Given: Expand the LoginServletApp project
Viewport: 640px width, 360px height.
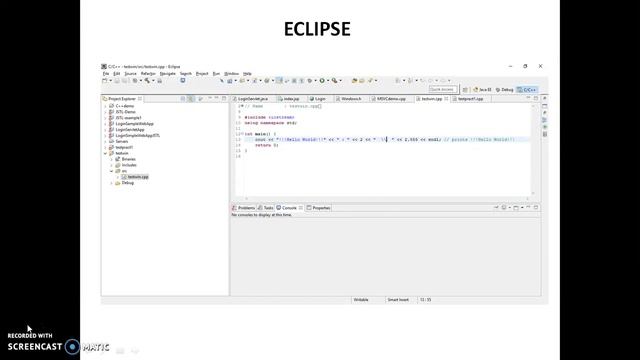Looking at the screenshot, I should coord(105,130).
